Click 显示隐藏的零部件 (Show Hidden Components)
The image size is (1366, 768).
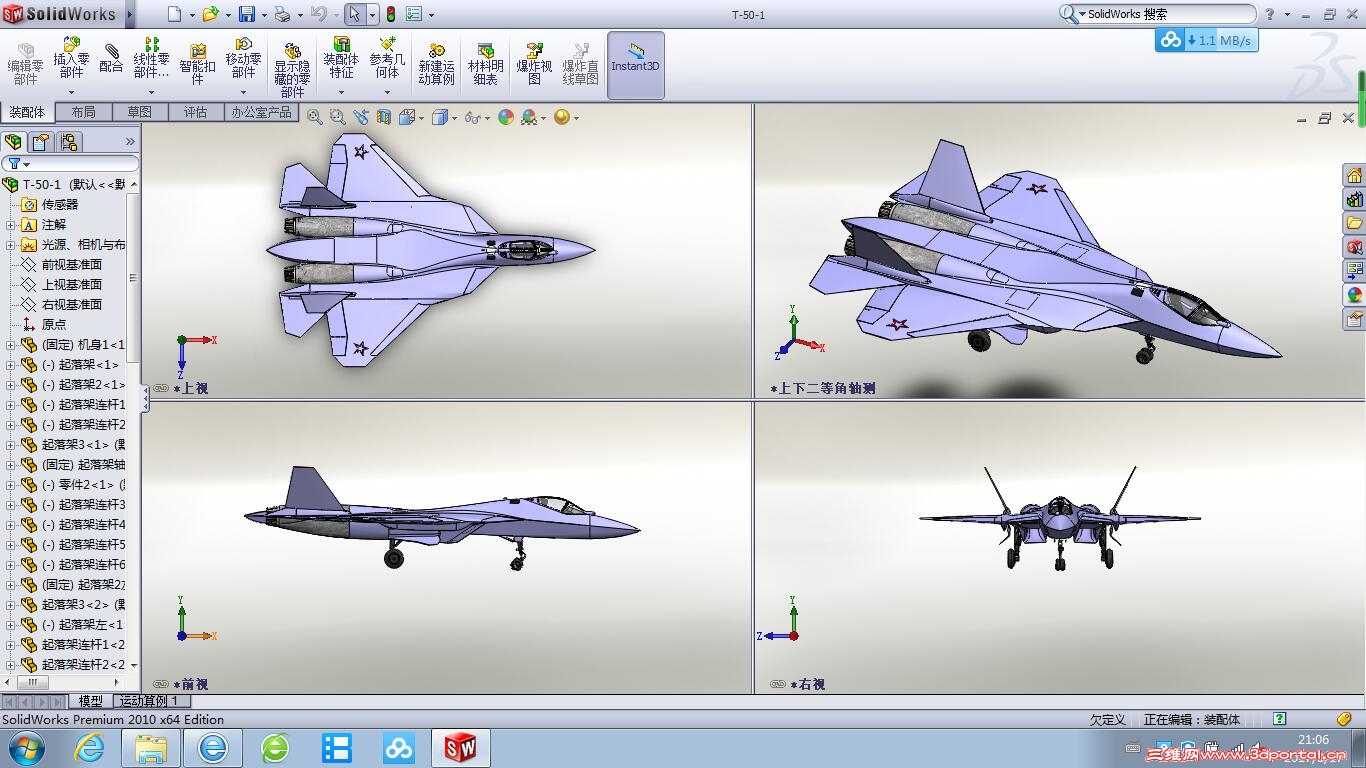click(x=292, y=69)
